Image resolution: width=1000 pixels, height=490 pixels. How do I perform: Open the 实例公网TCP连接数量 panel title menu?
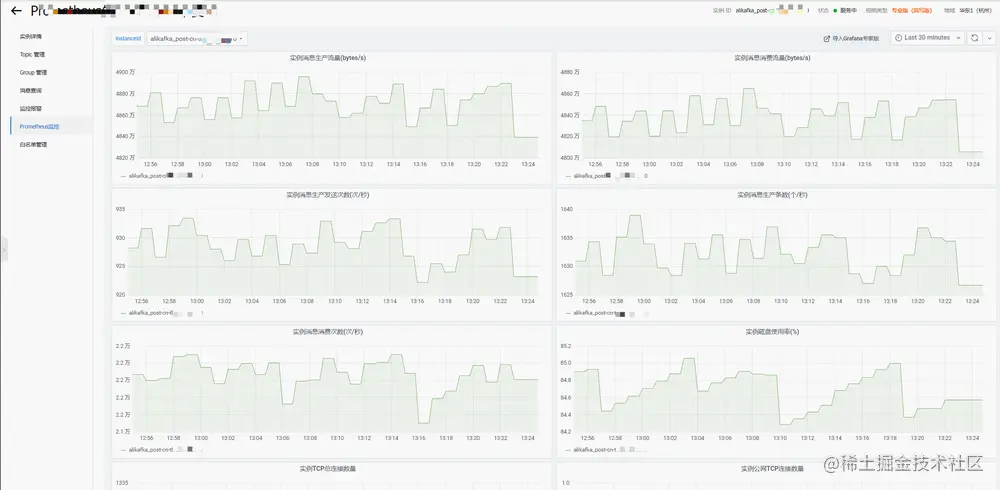[772, 468]
